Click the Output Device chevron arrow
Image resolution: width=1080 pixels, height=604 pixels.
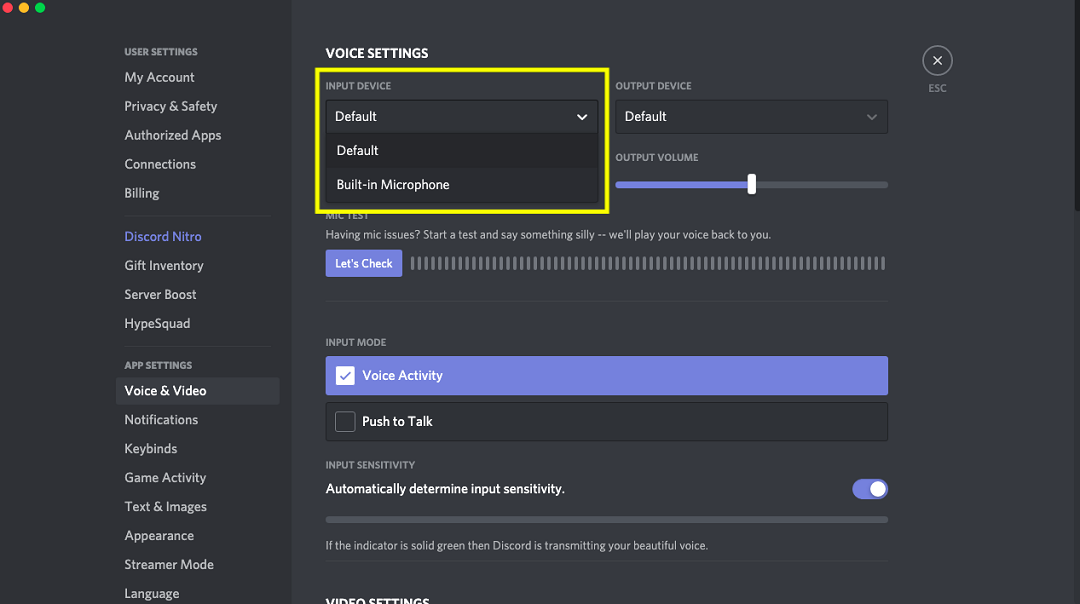872,117
